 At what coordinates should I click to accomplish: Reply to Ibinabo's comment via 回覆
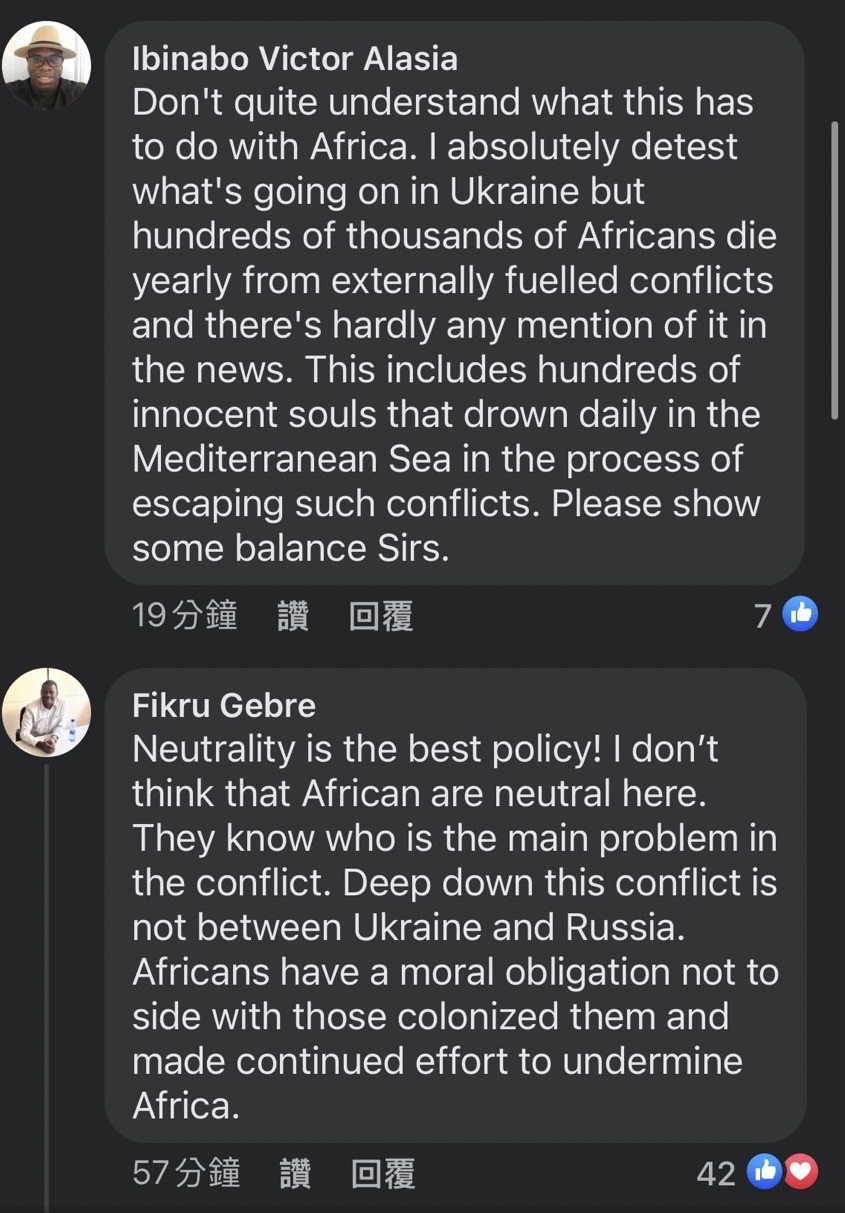click(381, 615)
